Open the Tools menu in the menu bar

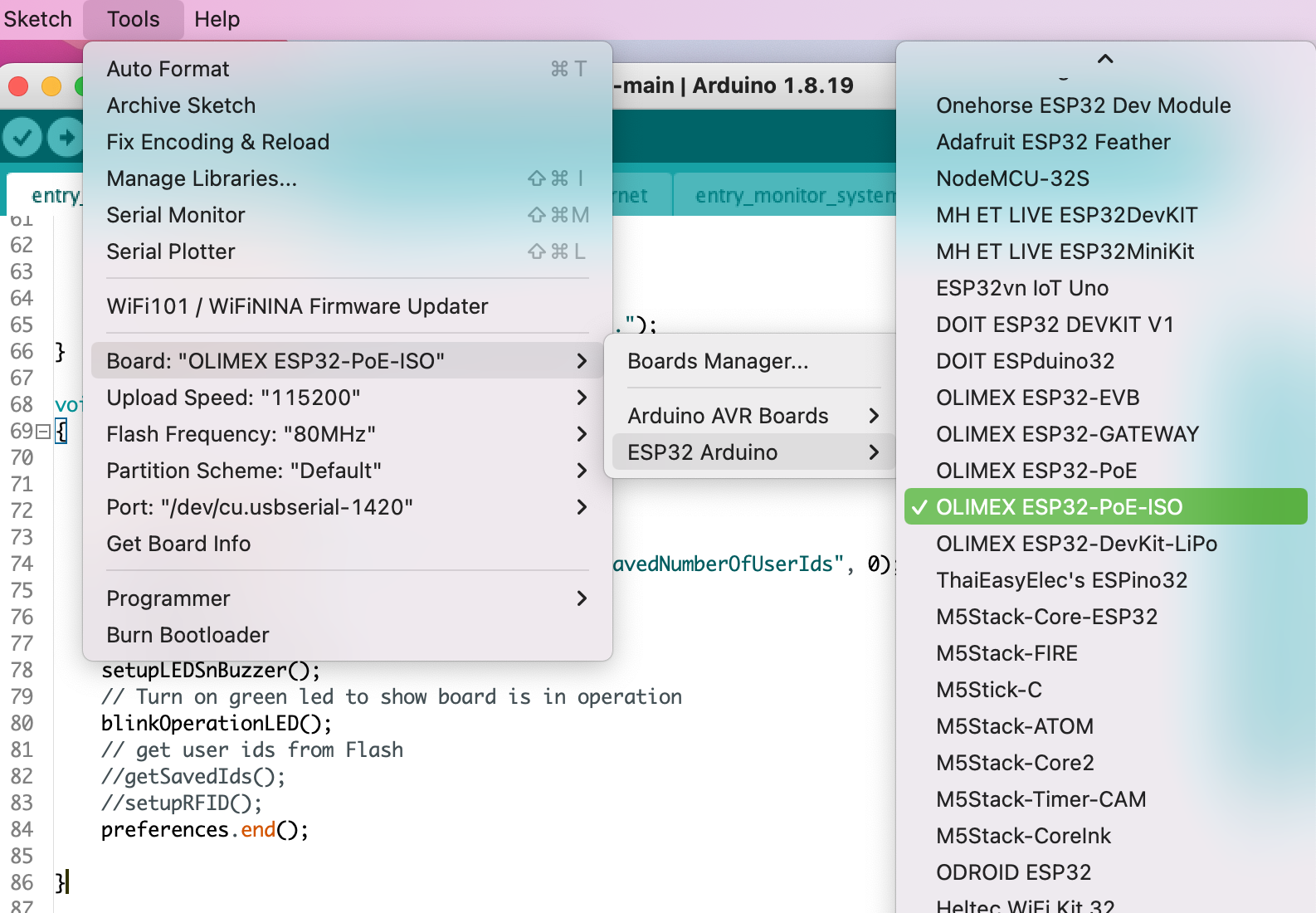[133, 19]
